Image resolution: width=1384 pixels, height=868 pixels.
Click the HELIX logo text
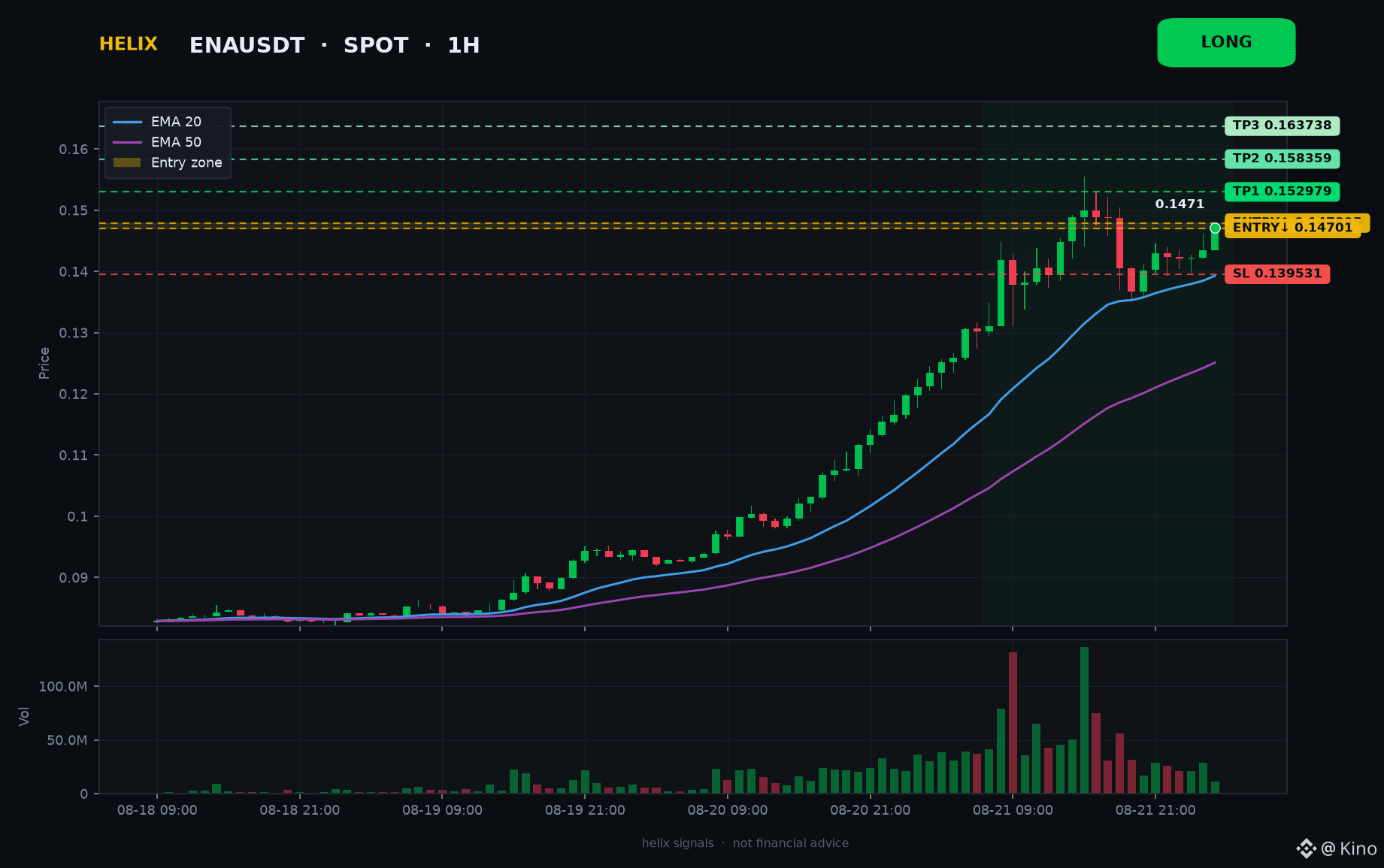pos(129,44)
